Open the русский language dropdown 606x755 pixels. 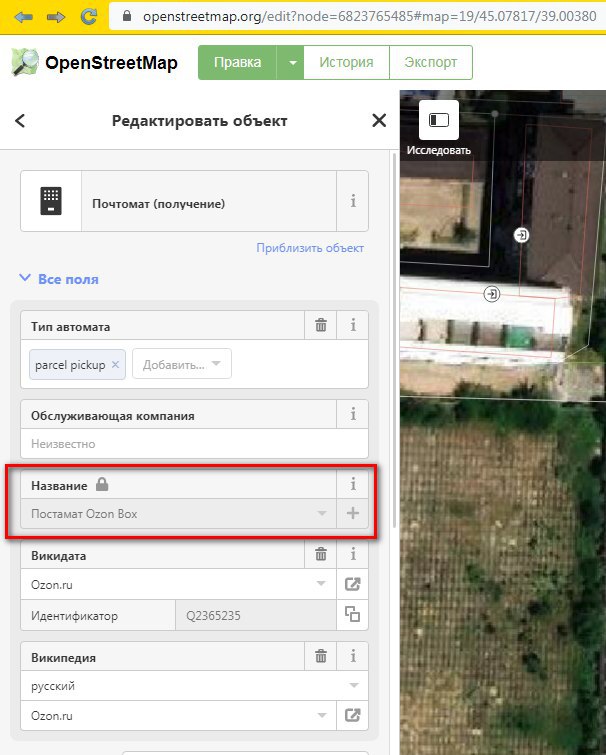point(354,685)
